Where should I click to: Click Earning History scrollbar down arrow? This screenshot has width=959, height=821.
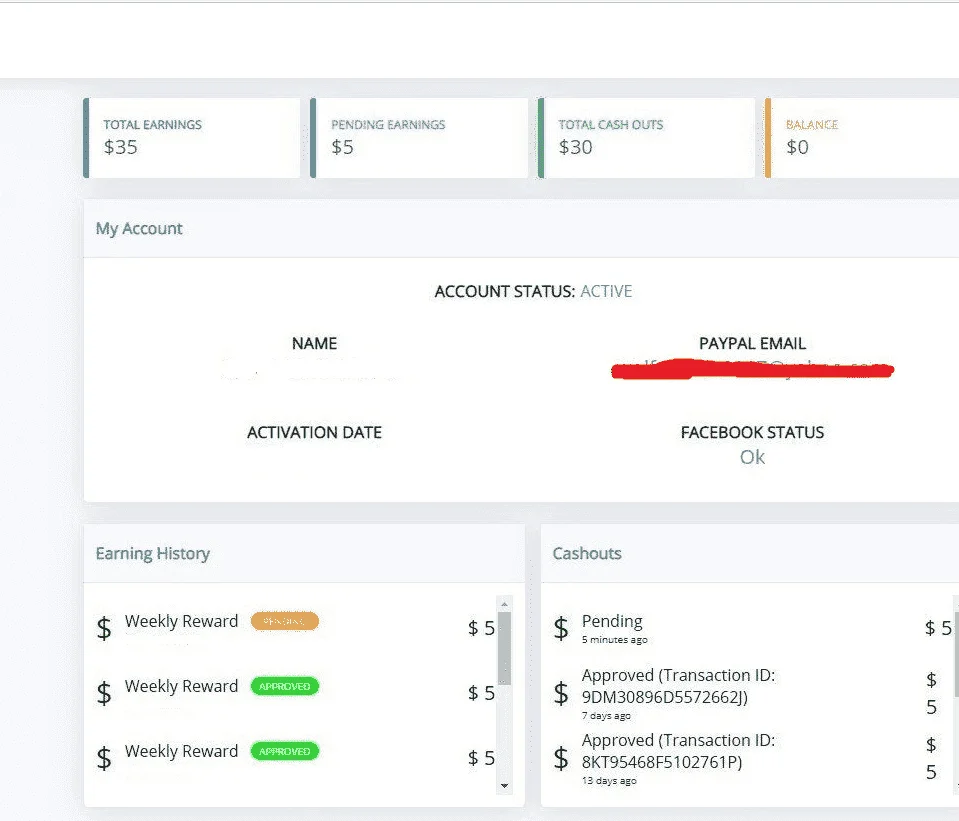pos(505,786)
